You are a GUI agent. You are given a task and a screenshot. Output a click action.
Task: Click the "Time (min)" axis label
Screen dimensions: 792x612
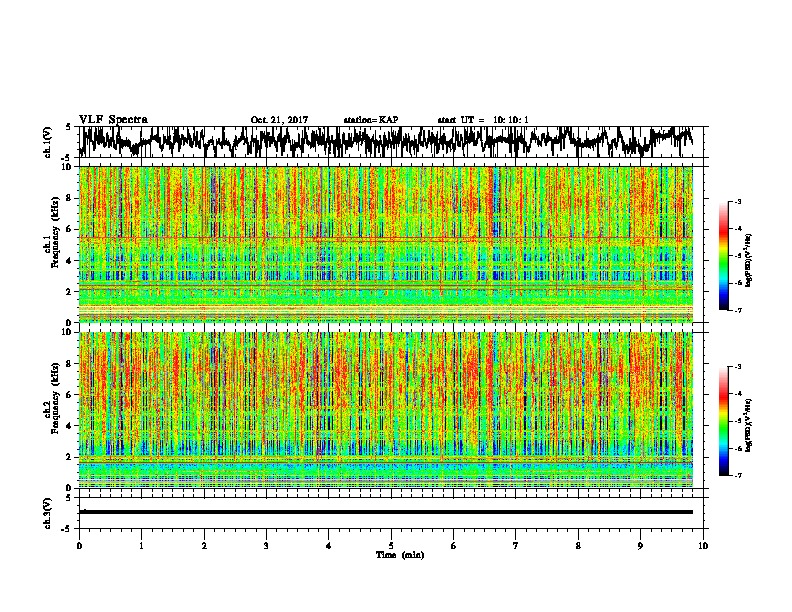point(400,555)
